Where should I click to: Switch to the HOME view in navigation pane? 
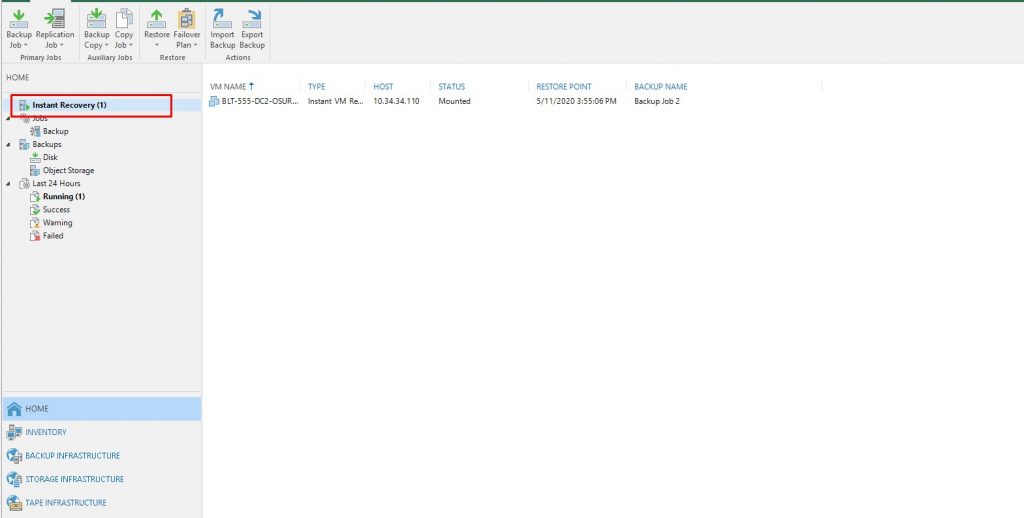(101, 408)
